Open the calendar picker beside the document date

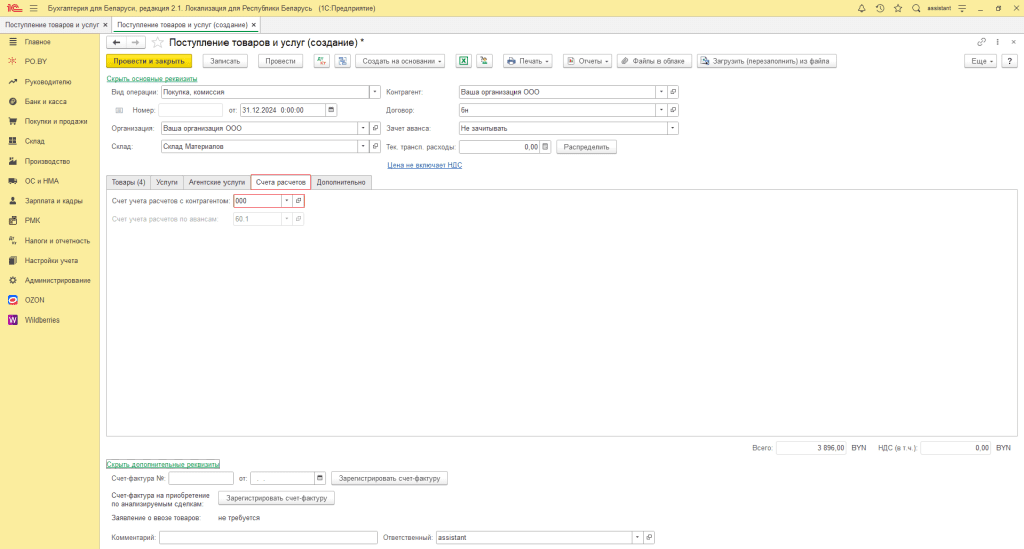click(x=332, y=109)
